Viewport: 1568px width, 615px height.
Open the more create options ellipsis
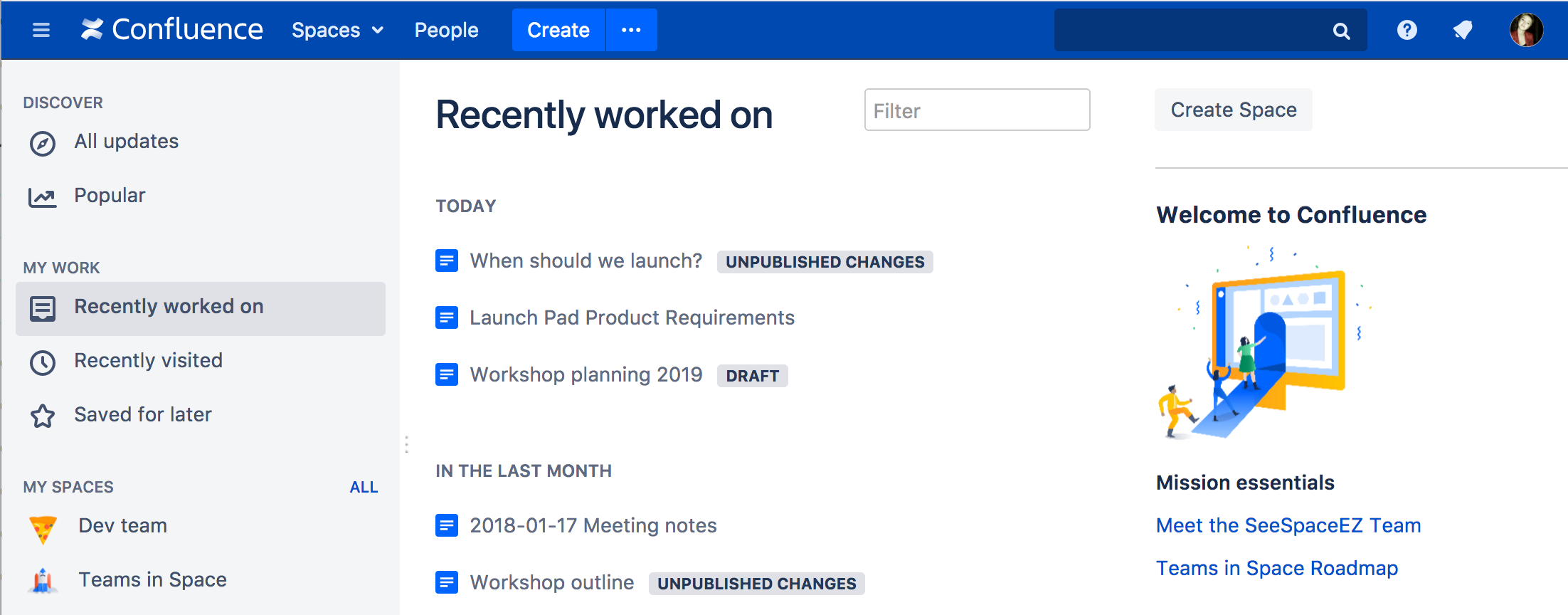631,30
